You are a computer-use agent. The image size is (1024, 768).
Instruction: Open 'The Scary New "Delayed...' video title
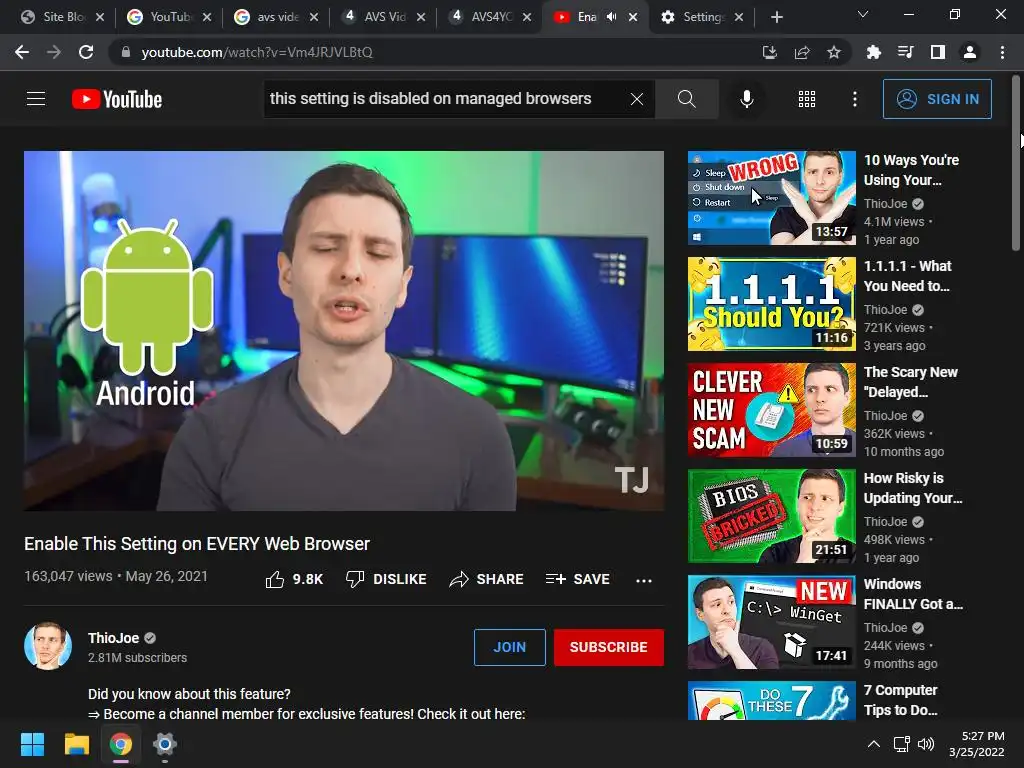[910, 382]
